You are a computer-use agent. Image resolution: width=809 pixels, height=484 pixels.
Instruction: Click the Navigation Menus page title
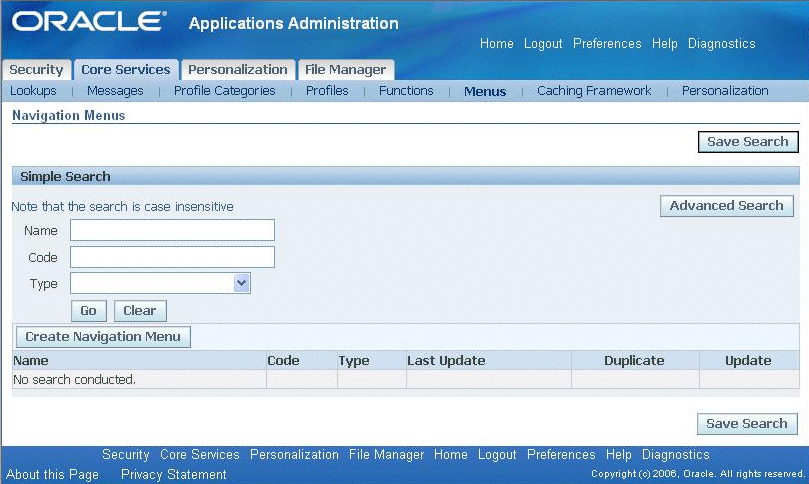click(69, 116)
